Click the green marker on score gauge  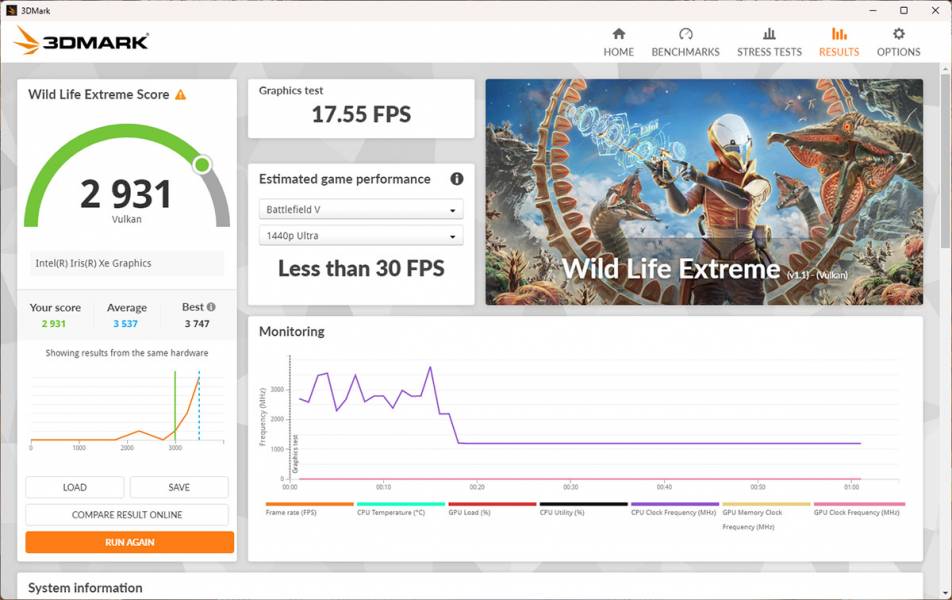202,165
